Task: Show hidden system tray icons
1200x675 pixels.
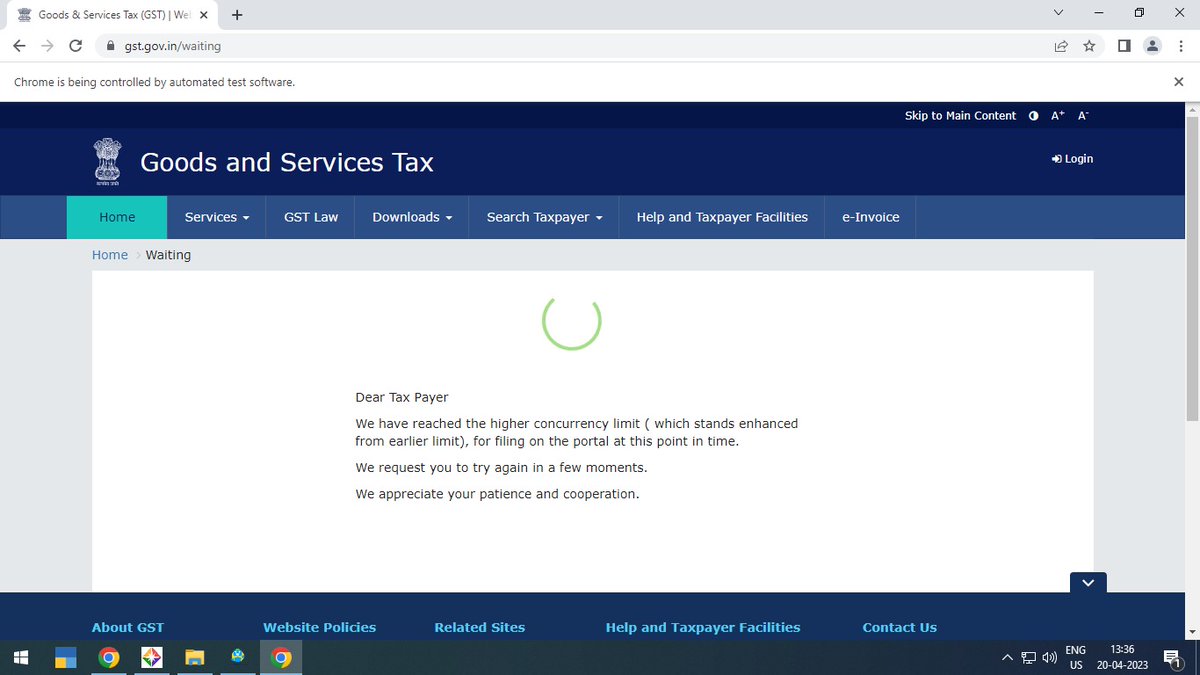Action: (x=1008, y=658)
